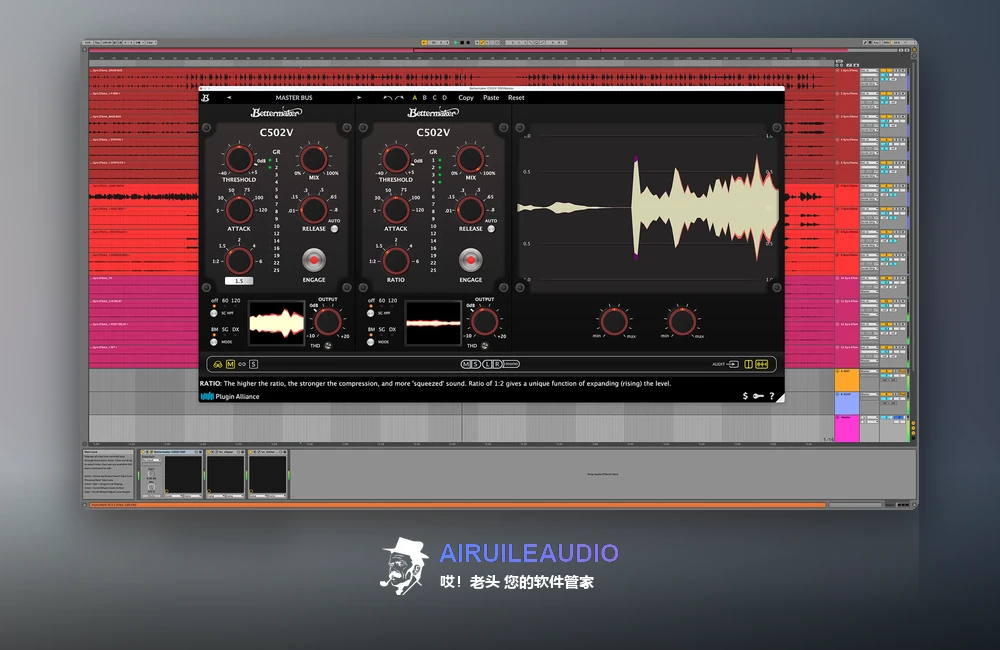Open help with question mark icon
The image size is (1000, 650).
click(x=772, y=396)
